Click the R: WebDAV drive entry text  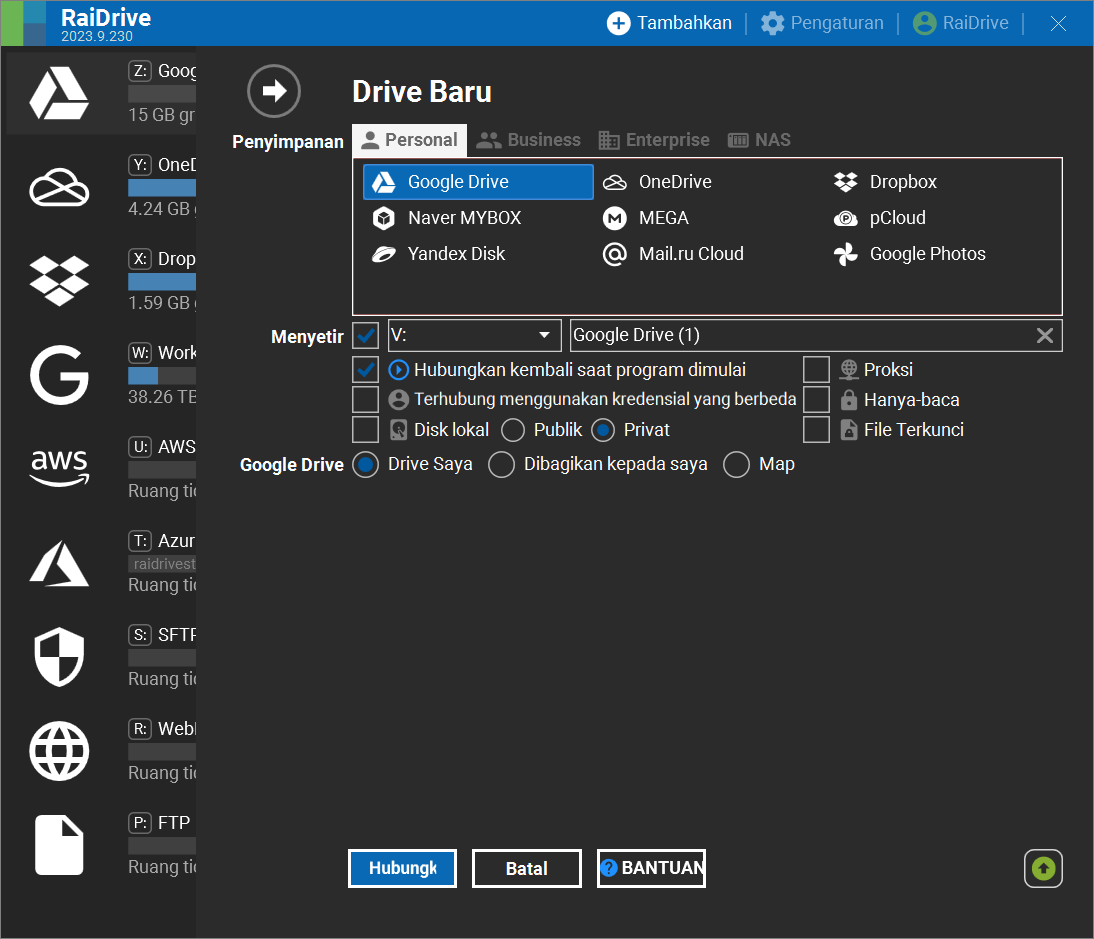(177, 729)
